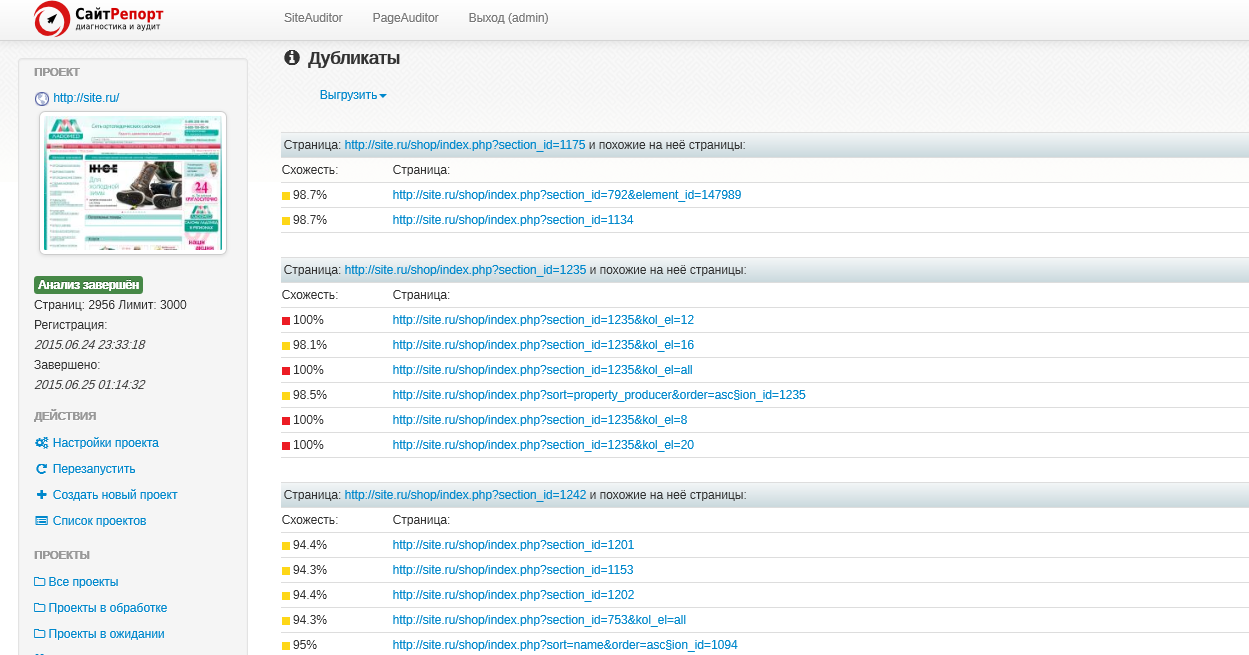Open SiteAuditor in the top menu
This screenshot has width=1249, height=655.
pyautogui.click(x=313, y=18)
